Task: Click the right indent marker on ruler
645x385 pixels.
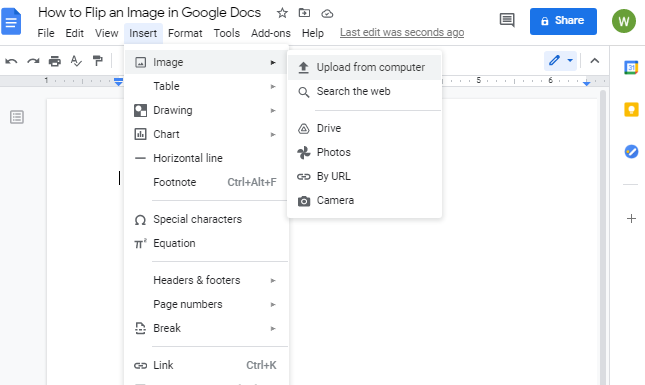Action: tap(587, 83)
